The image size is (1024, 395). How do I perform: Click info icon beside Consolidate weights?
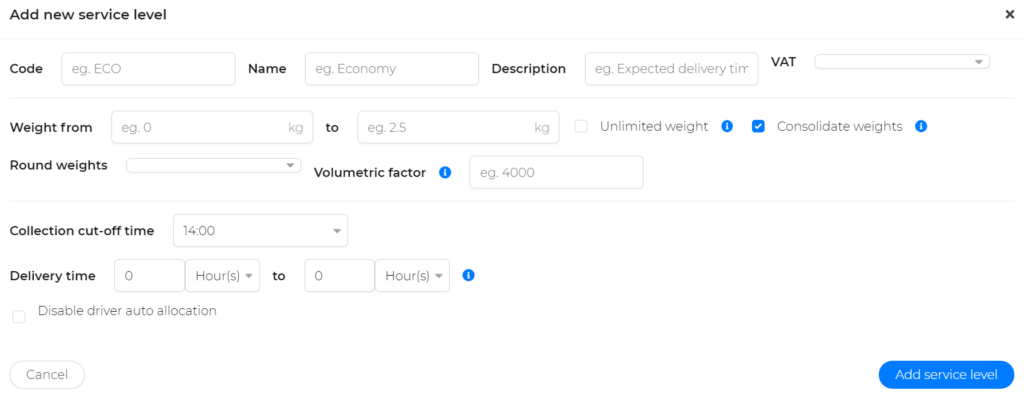(x=921, y=127)
